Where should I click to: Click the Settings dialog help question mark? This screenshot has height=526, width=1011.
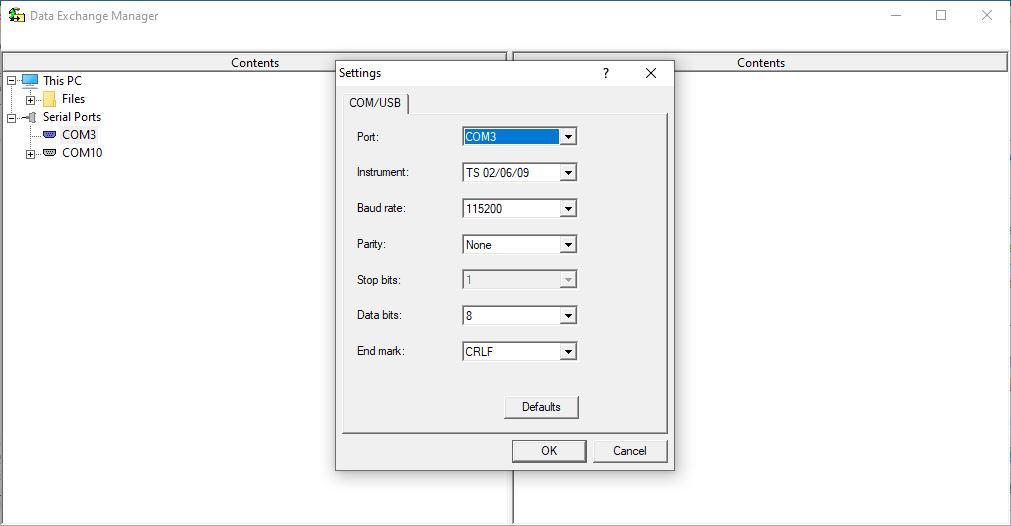click(605, 73)
